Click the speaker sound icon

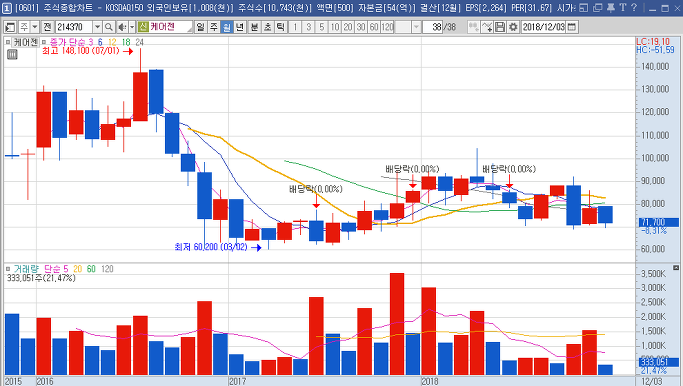pyautogui.click(x=122, y=27)
